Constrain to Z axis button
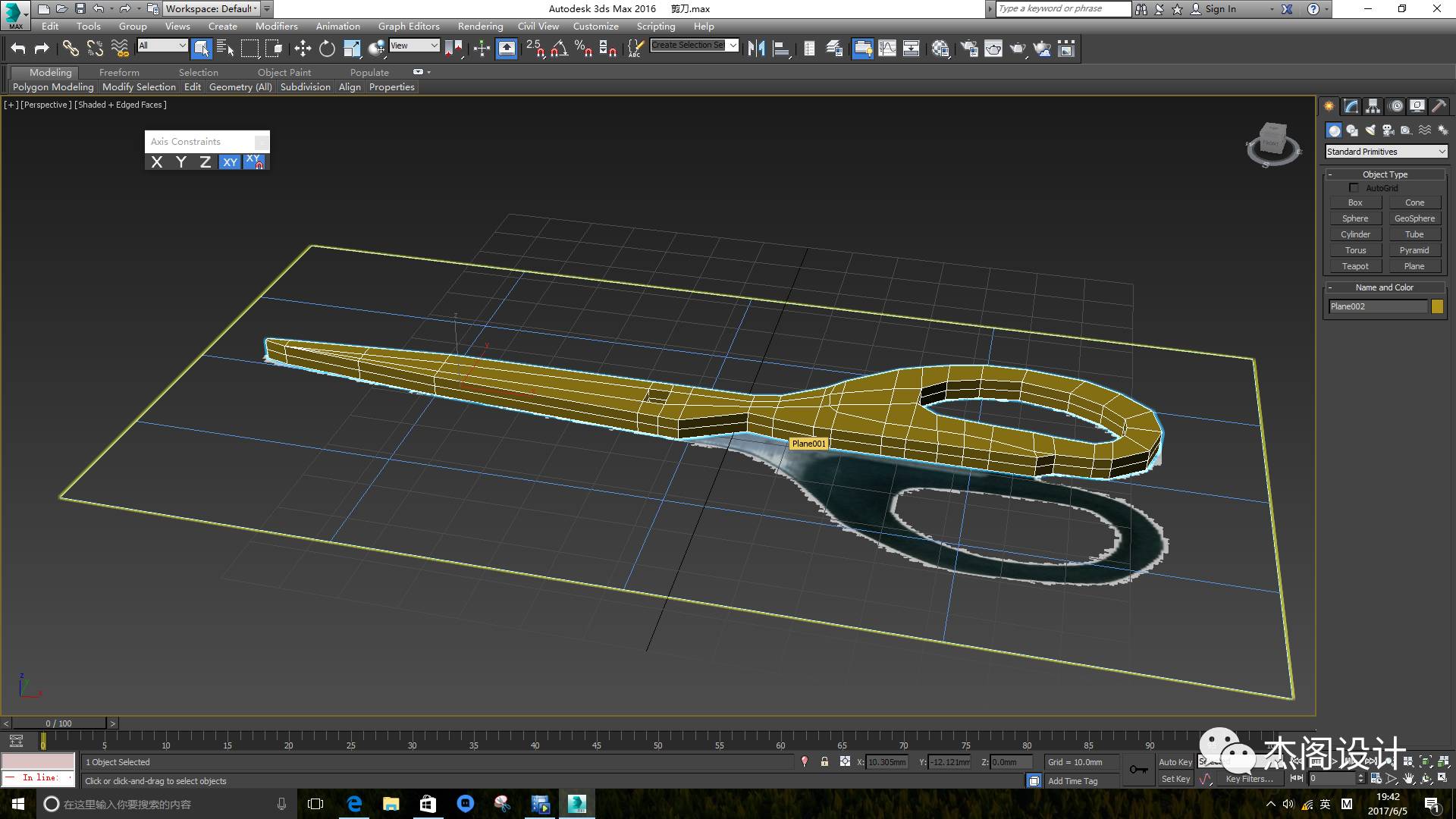This screenshot has height=819, width=1456. 205,162
